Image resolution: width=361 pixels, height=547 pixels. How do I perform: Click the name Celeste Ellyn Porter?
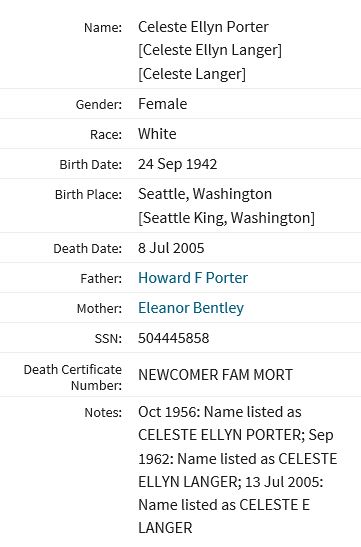coord(203,27)
